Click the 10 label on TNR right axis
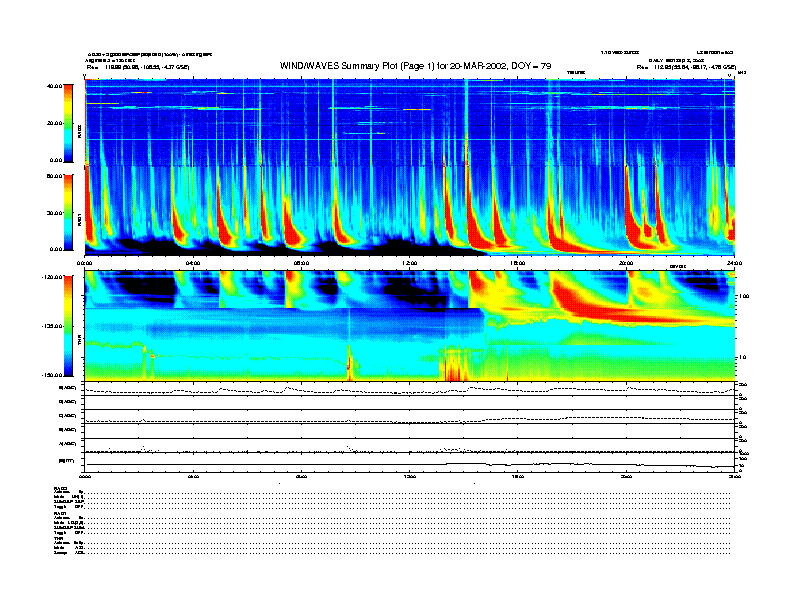792x612 pixels. click(x=745, y=357)
